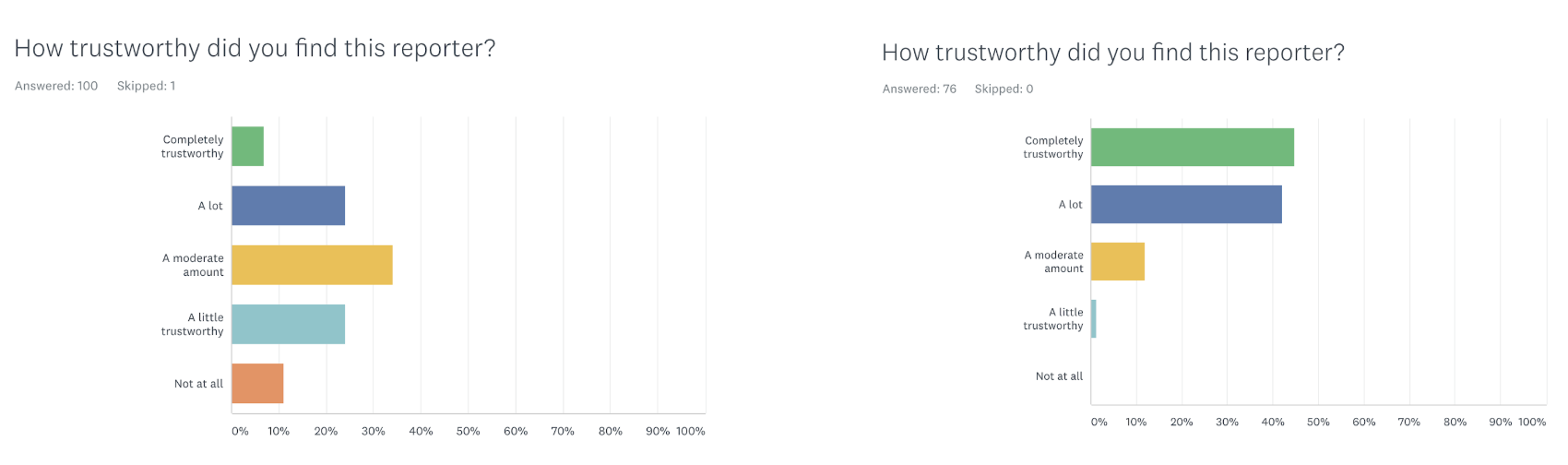
Task: Click the "A moderate amount" label in the 100-response chart
Action: (x=194, y=265)
